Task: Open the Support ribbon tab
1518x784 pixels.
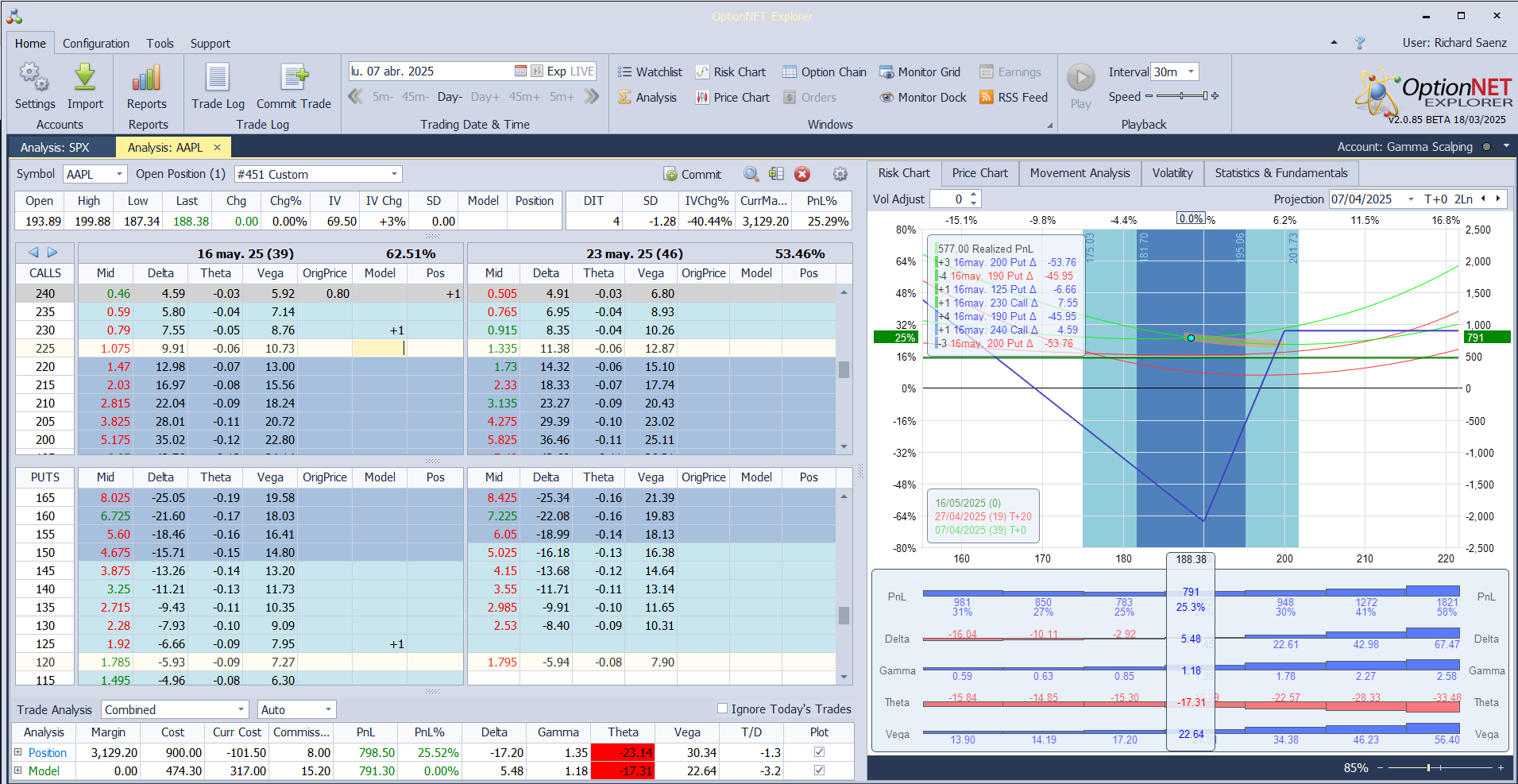Action: (210, 44)
